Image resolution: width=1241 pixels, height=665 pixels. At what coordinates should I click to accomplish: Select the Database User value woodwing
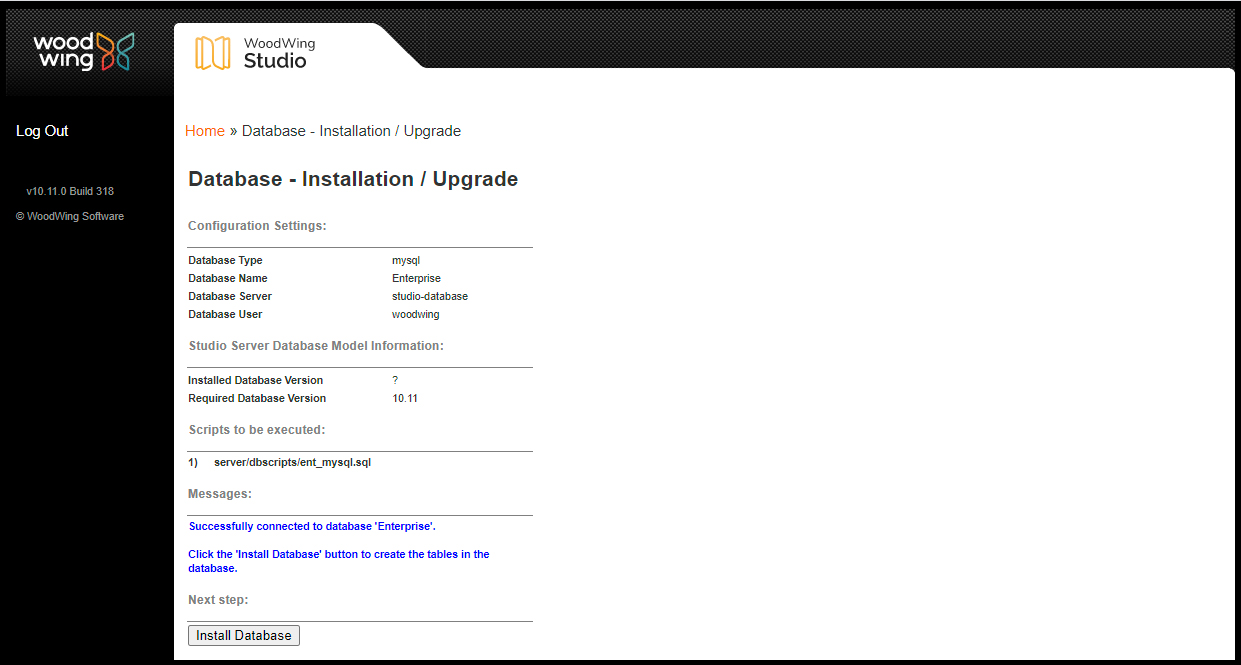[x=415, y=314]
